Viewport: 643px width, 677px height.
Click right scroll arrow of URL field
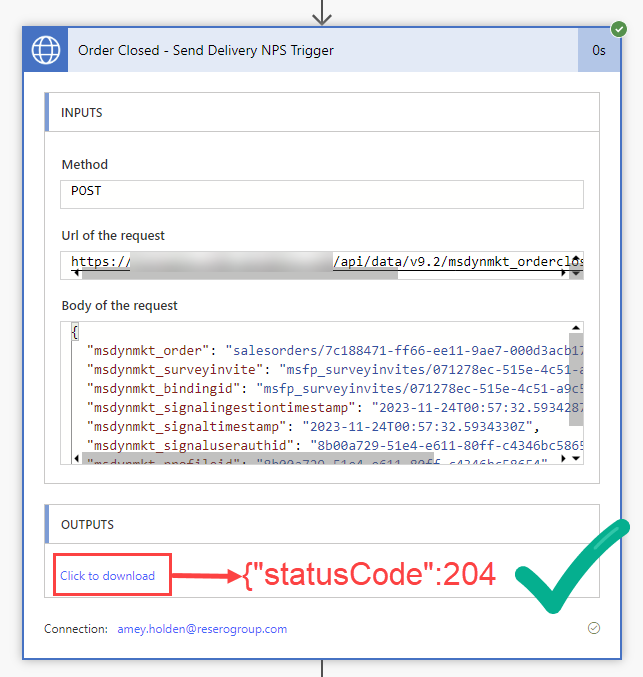coord(563,273)
